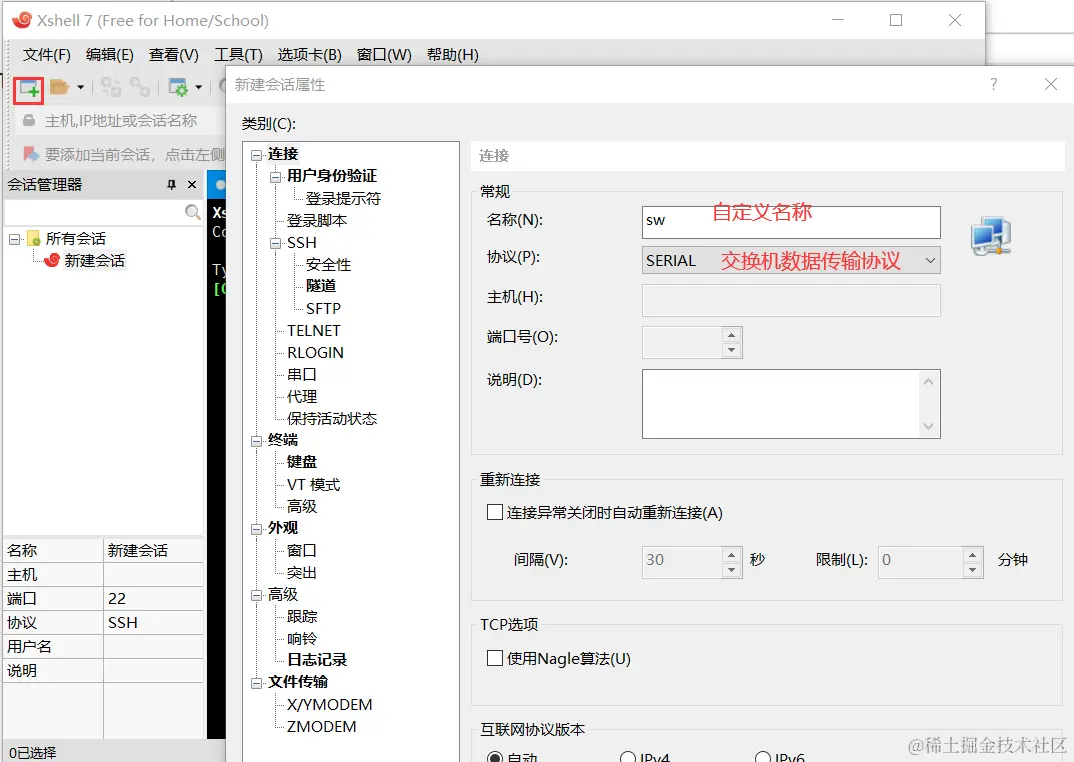Open the 窗口(W) menu
Screen dimensions: 1074x762
[x=384, y=55]
